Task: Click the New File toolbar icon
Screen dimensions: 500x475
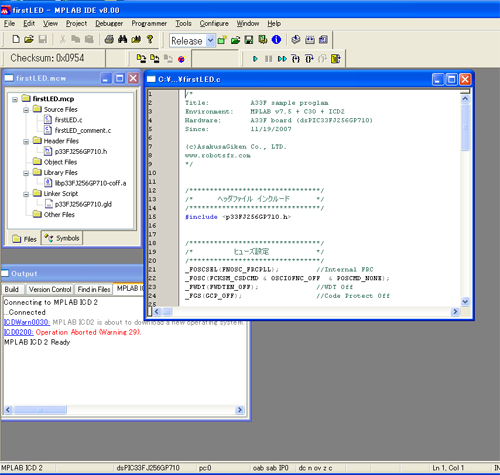Action: click(x=16, y=39)
